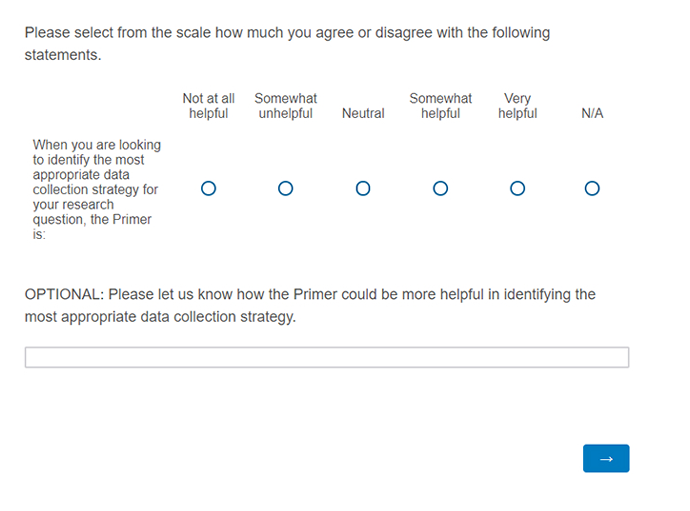Click the 'most appropriate data collection strategy.' prompt line
The width and height of the screenshot is (690, 511).
[x=160, y=317]
